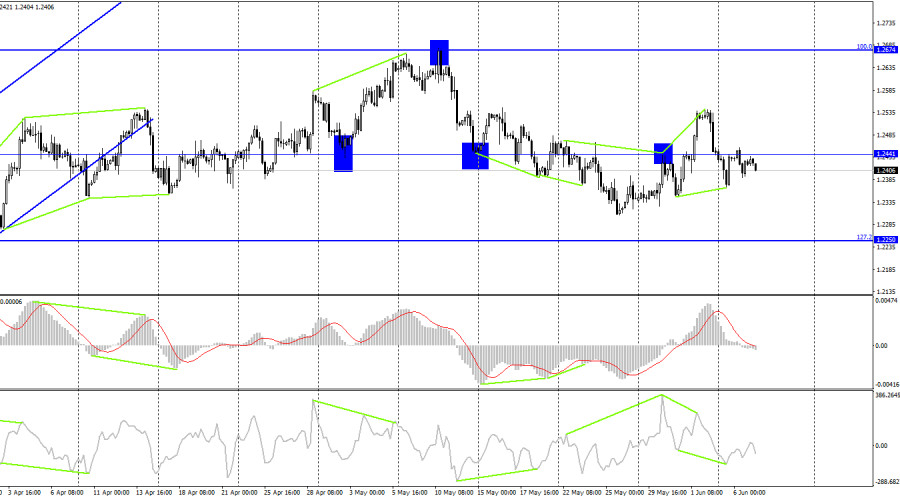Image resolution: width=900 pixels, height=500 pixels.
Task: Click the -0.00416 MACD scale value
Action: [x=886, y=385]
